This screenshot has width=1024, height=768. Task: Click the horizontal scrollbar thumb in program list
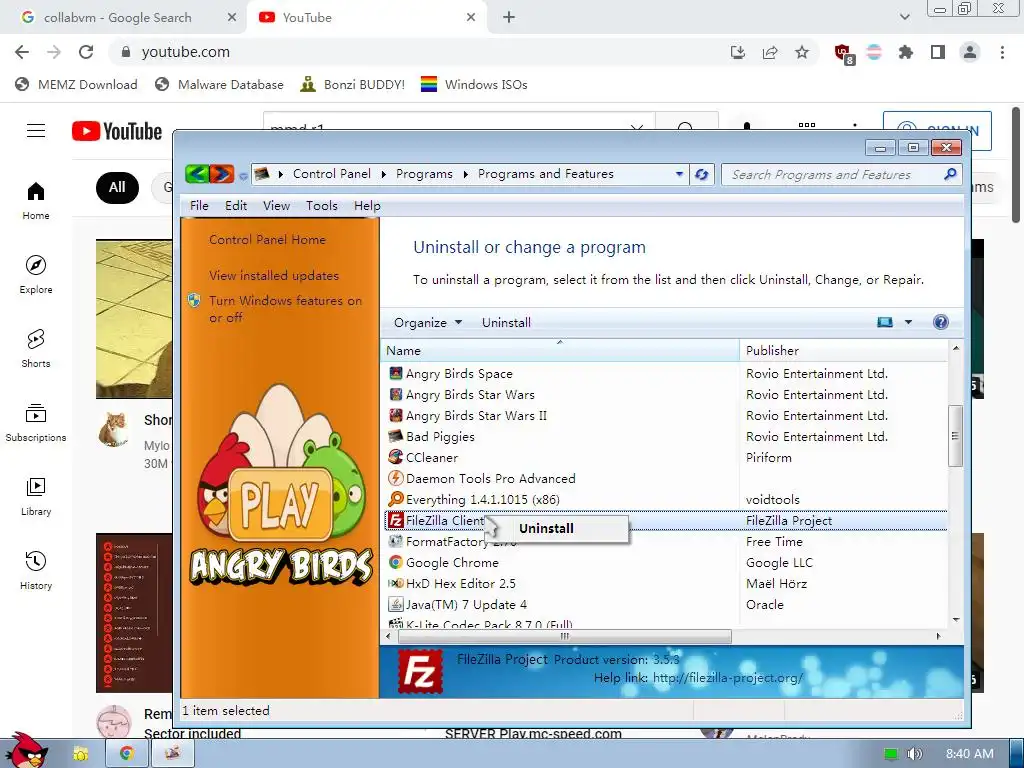[565, 636]
